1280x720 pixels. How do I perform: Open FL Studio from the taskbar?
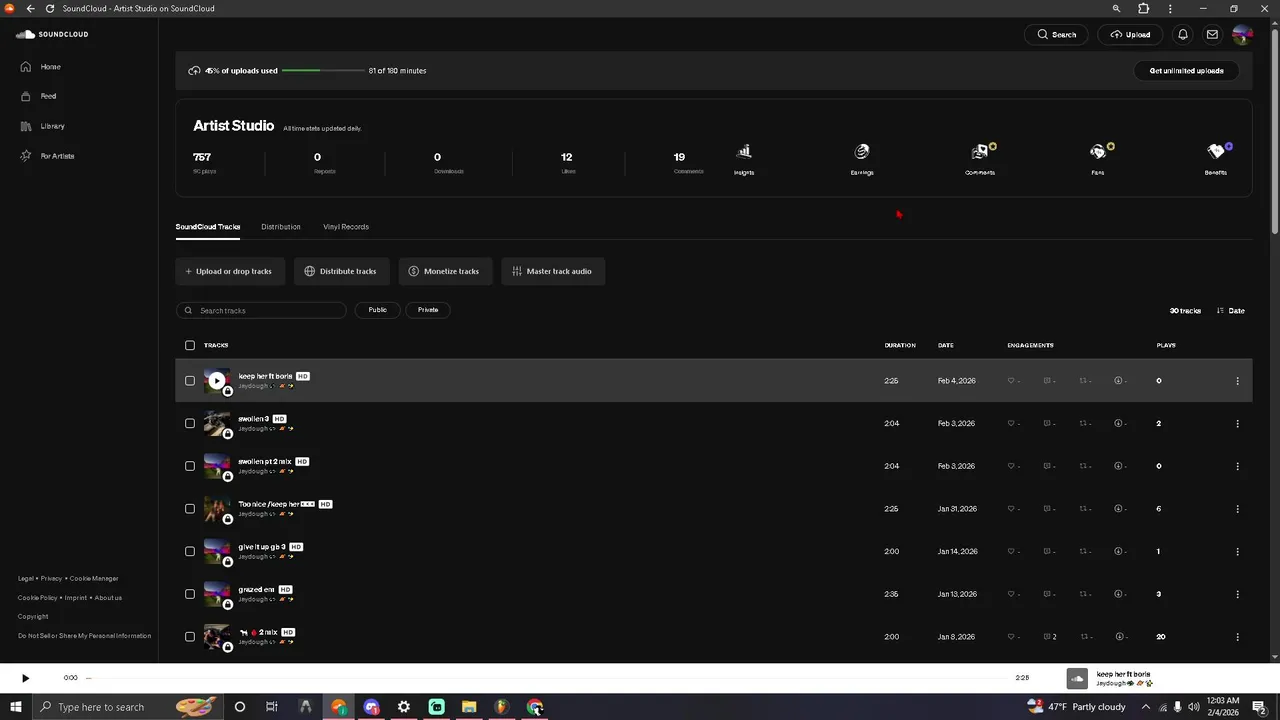pyautogui.click(x=502, y=707)
